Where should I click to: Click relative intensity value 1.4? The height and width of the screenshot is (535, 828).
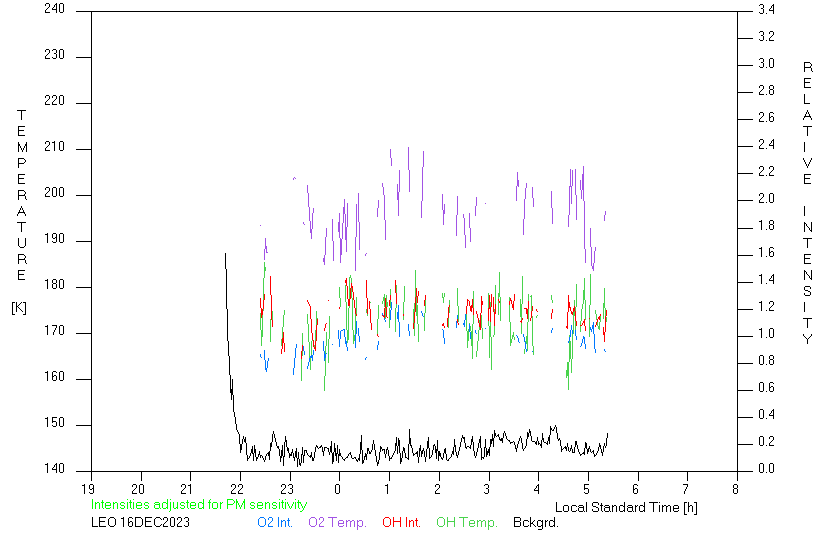pyautogui.click(x=766, y=279)
